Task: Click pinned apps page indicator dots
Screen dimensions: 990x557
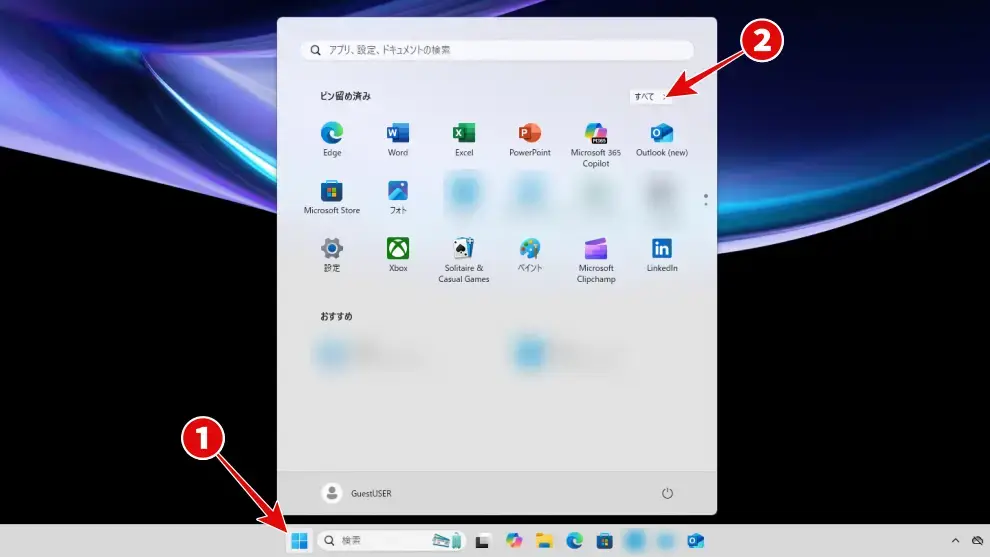Action: tap(705, 200)
